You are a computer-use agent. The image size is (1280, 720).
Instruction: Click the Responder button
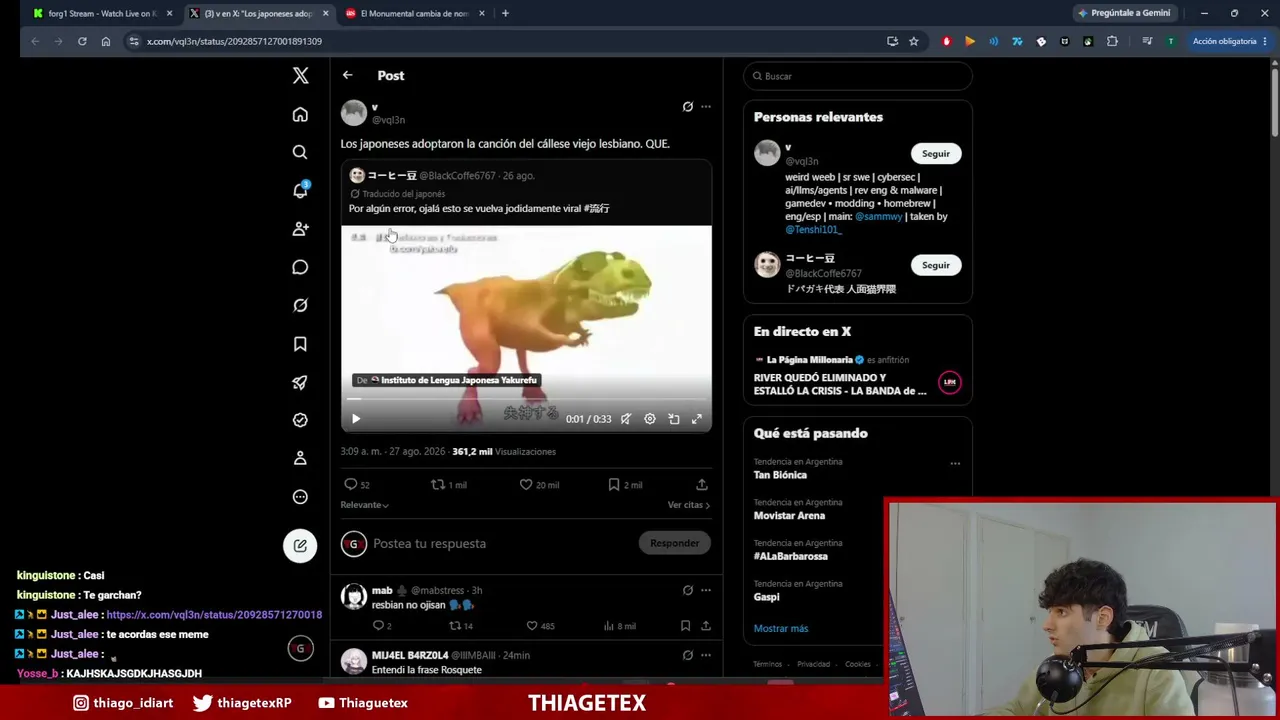click(x=675, y=543)
